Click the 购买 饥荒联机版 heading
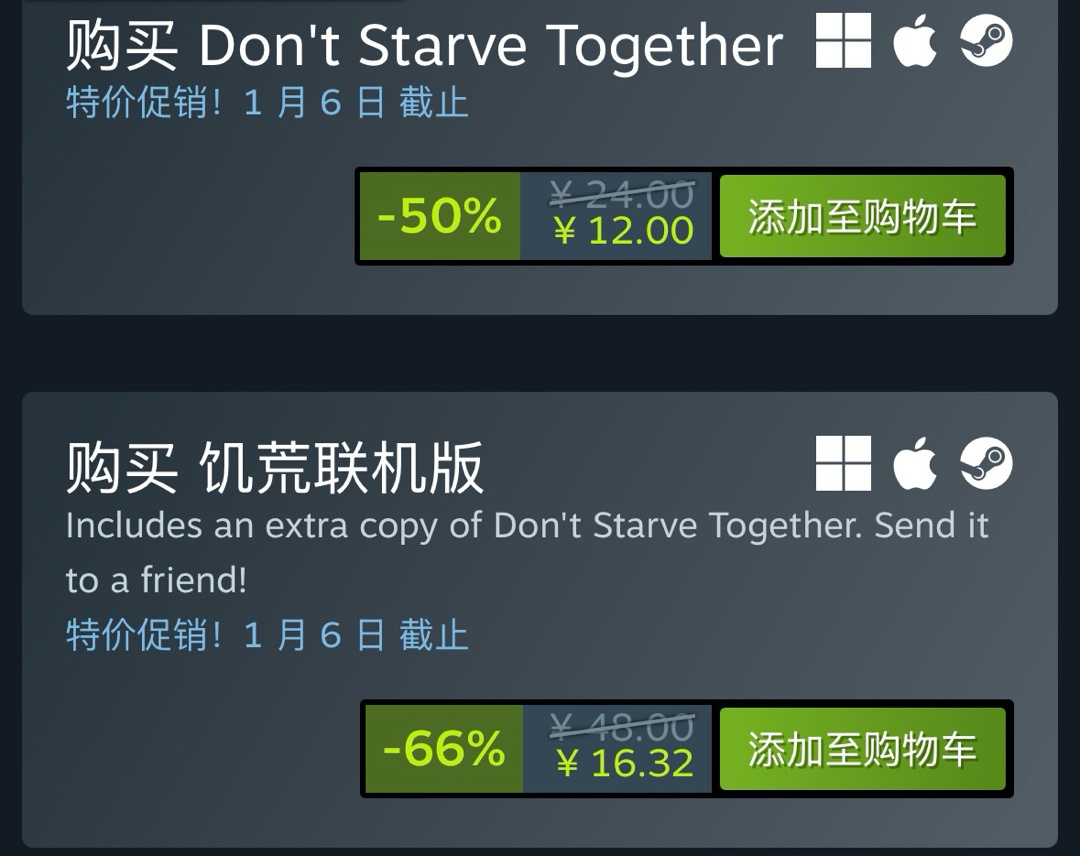This screenshot has height=856, width=1080. coord(274,468)
